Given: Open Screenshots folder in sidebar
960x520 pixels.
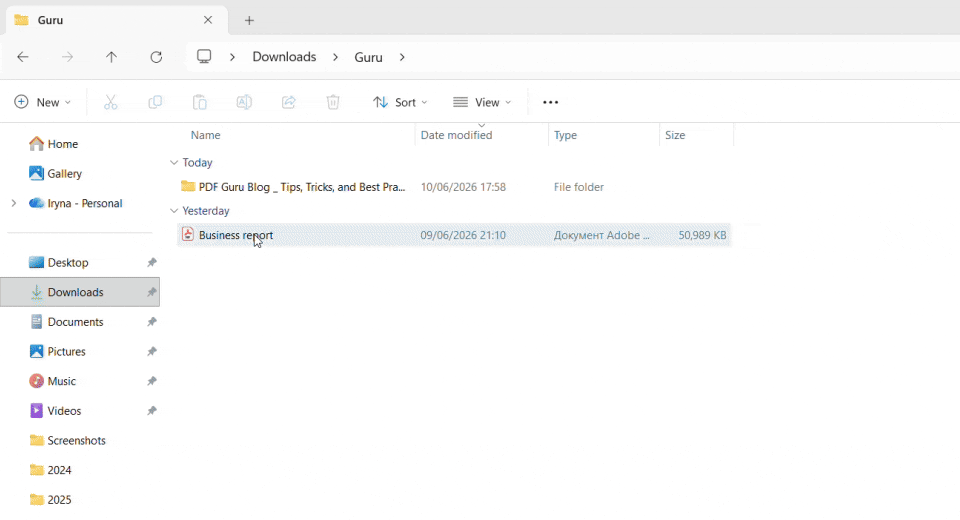Looking at the screenshot, I should 67,440.
